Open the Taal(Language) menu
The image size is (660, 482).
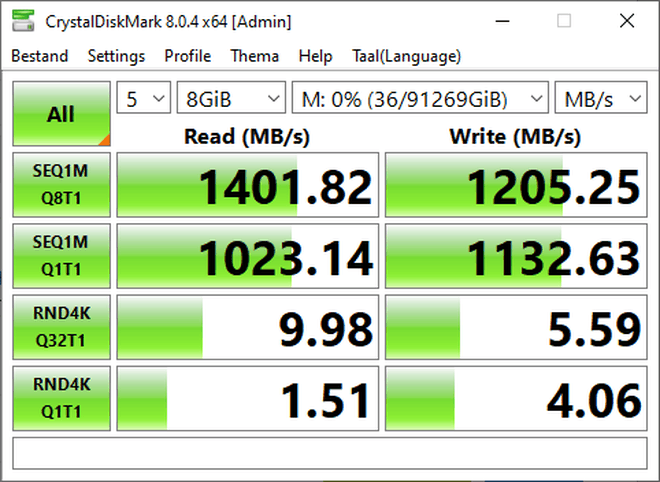point(407,56)
